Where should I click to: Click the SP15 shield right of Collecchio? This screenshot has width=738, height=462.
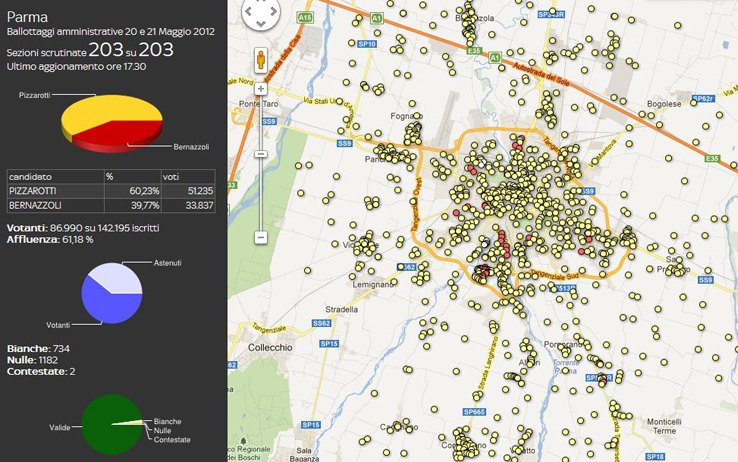(x=329, y=344)
